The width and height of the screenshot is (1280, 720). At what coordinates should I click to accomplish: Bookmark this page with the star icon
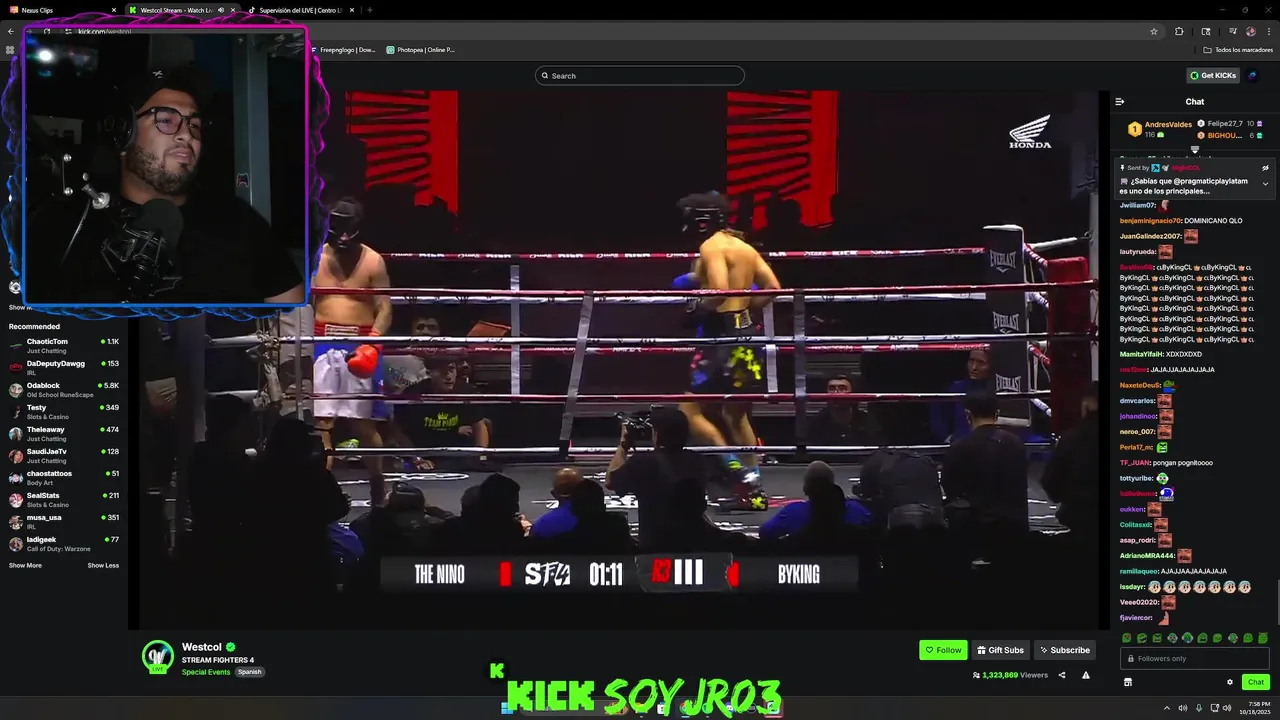click(1153, 31)
